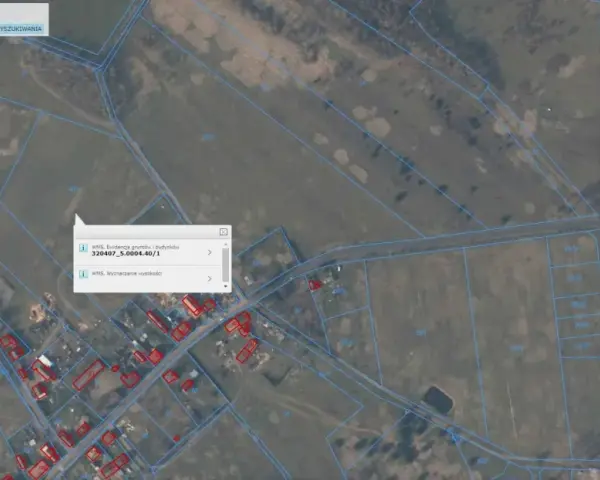Click the dark pond on the map
Viewport: 600px width, 480px height.
[x=439, y=400]
